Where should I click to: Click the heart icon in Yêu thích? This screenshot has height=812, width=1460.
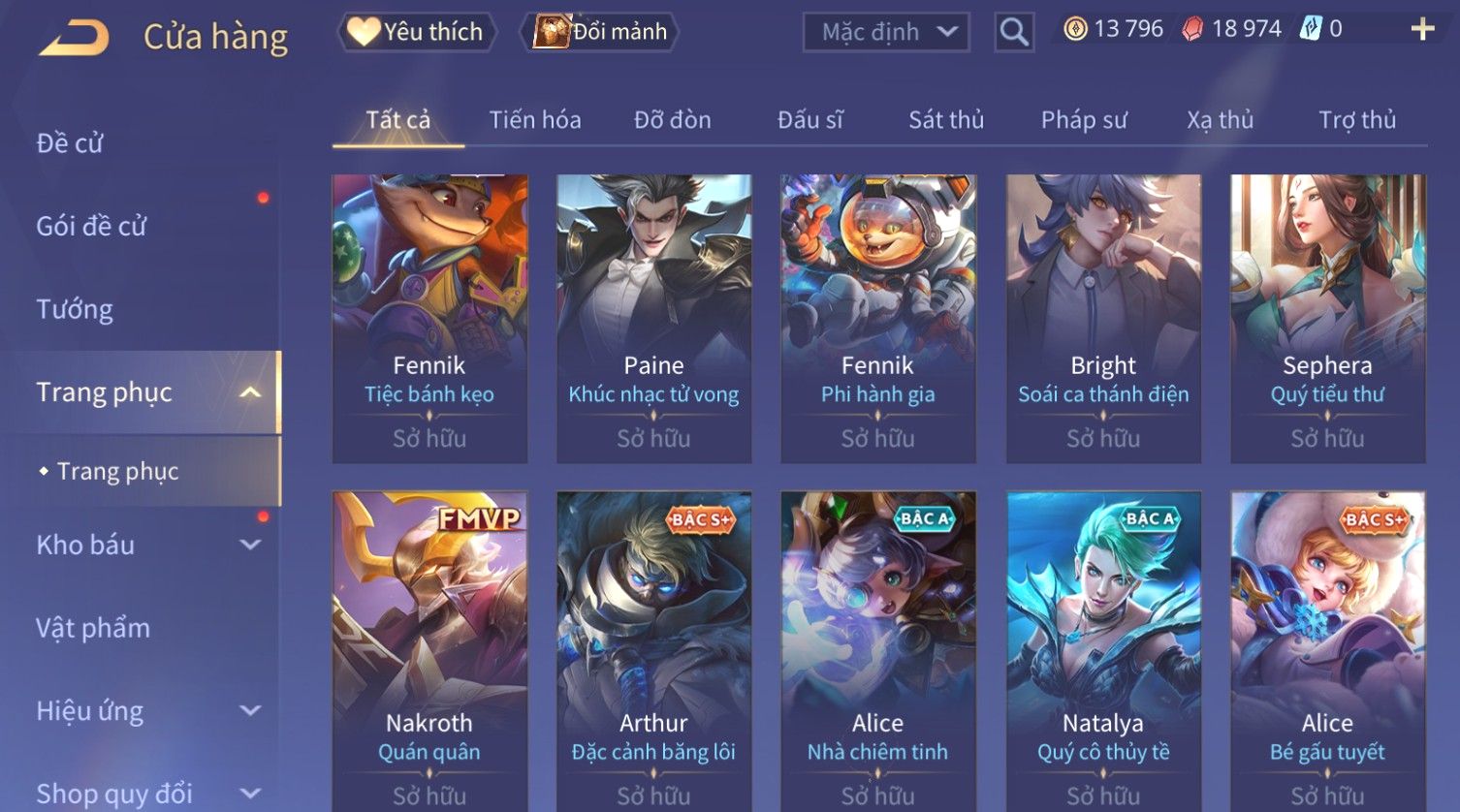pos(364,32)
